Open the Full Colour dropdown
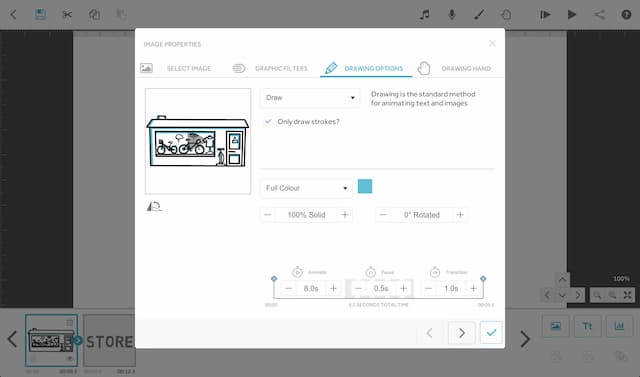Screen dimensions: 640x377 coord(306,188)
